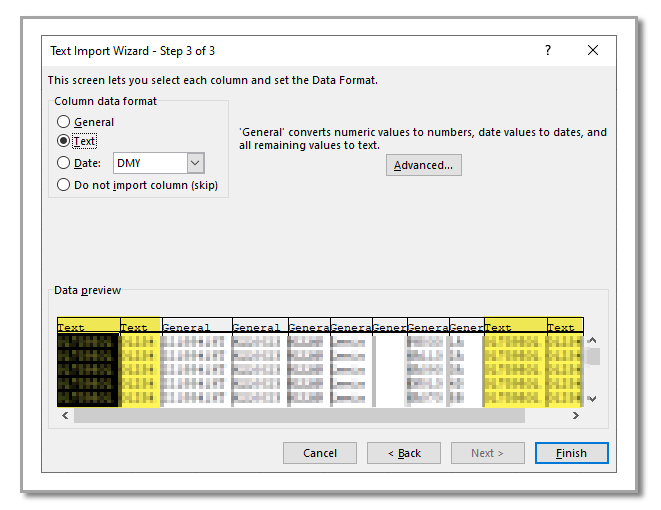Click the Cancel button
The image size is (661, 510).
pyautogui.click(x=320, y=453)
